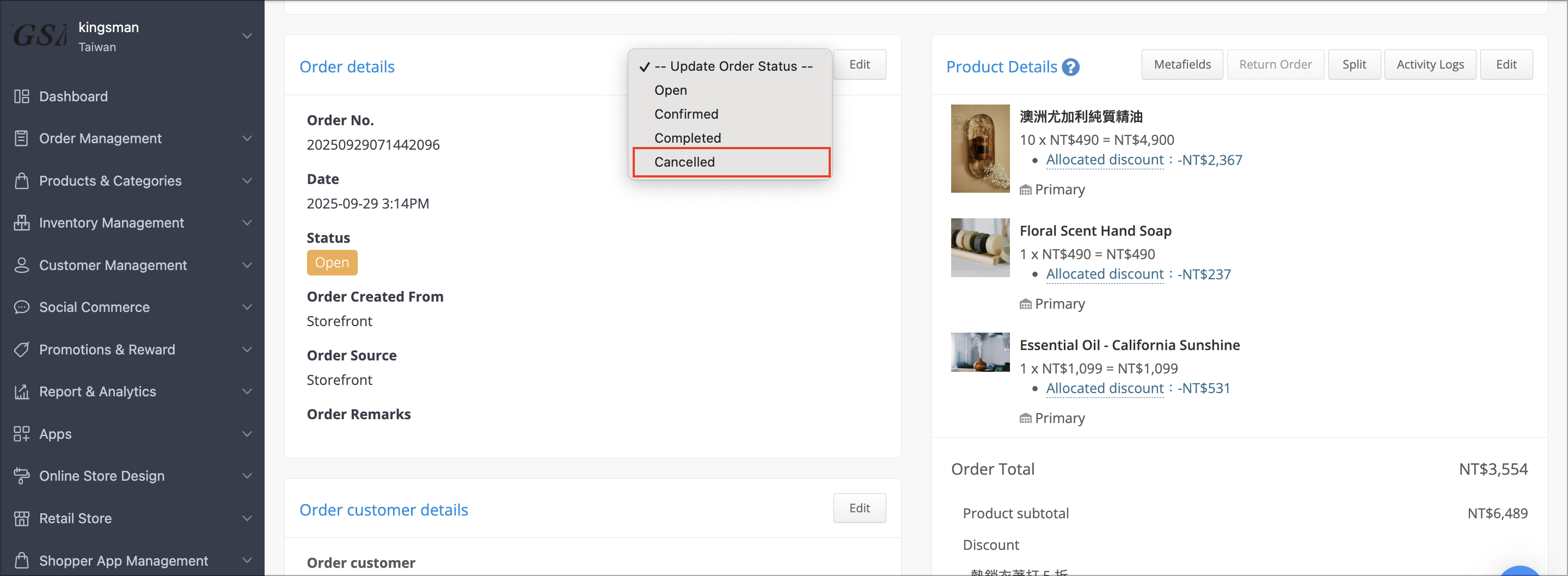This screenshot has height=576, width=1568.
Task: Click Edit button in Product Details
Action: pos(1506,65)
